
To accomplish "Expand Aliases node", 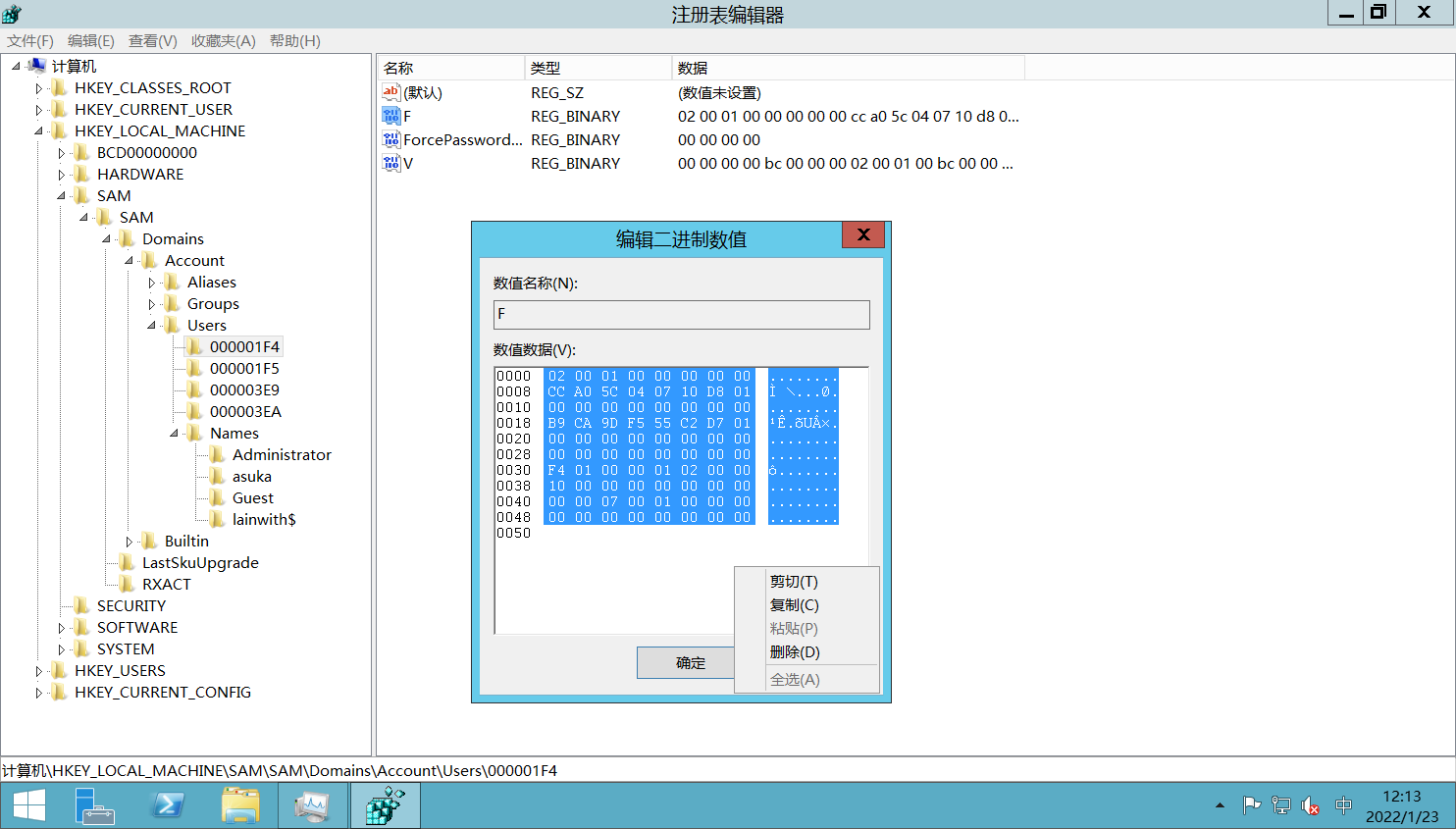I will 152,283.
